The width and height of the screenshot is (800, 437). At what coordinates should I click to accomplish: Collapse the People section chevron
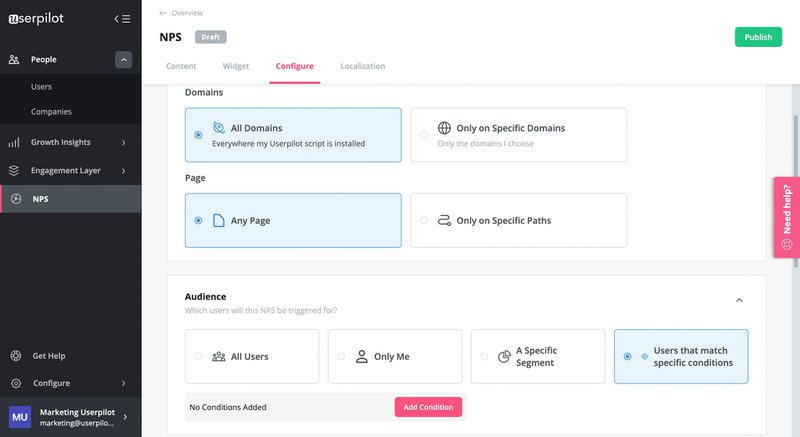[x=124, y=60]
